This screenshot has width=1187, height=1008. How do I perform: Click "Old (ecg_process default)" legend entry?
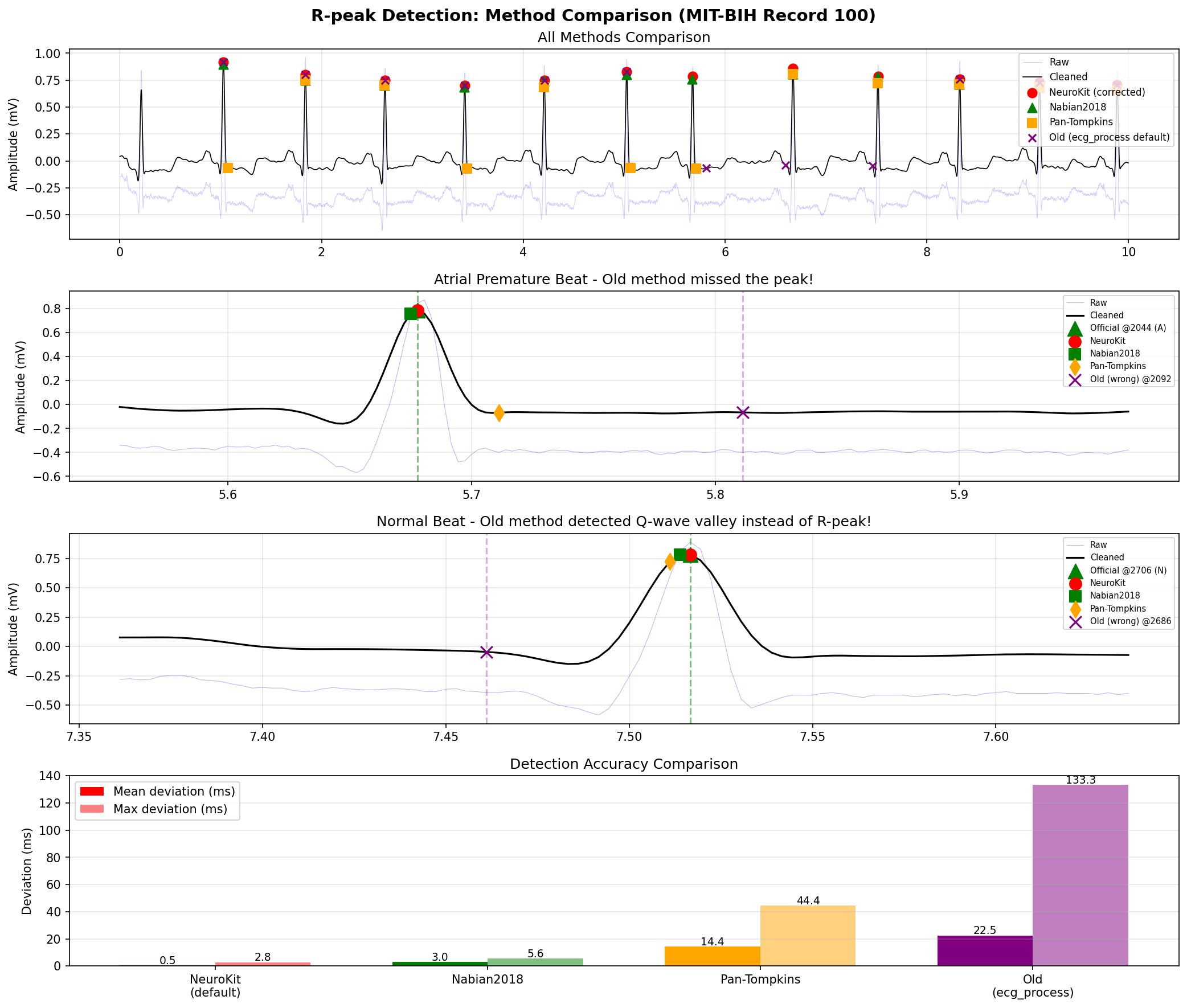pos(1097,138)
